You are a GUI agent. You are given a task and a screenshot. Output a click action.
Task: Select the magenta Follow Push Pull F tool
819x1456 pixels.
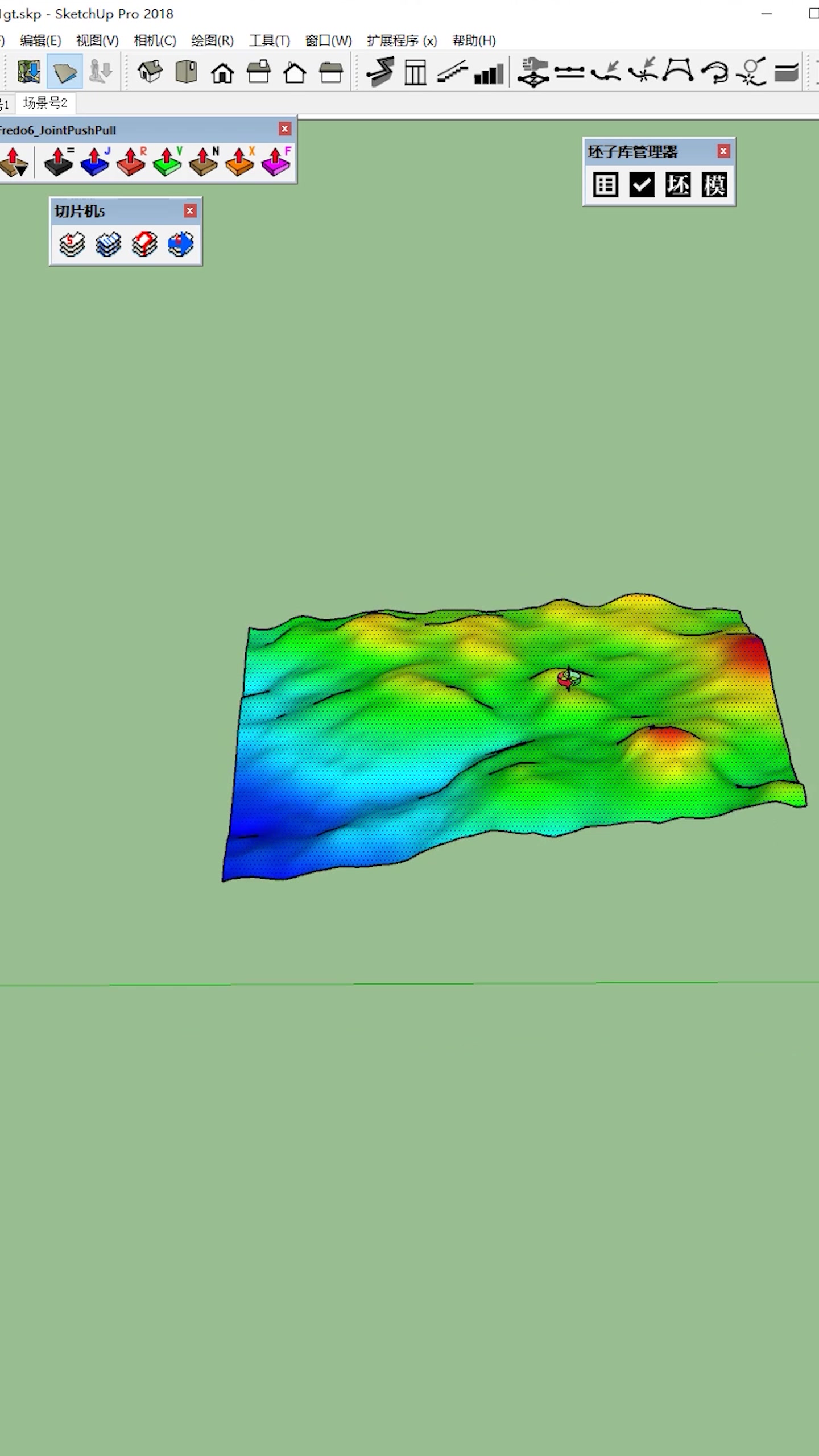pyautogui.click(x=276, y=162)
